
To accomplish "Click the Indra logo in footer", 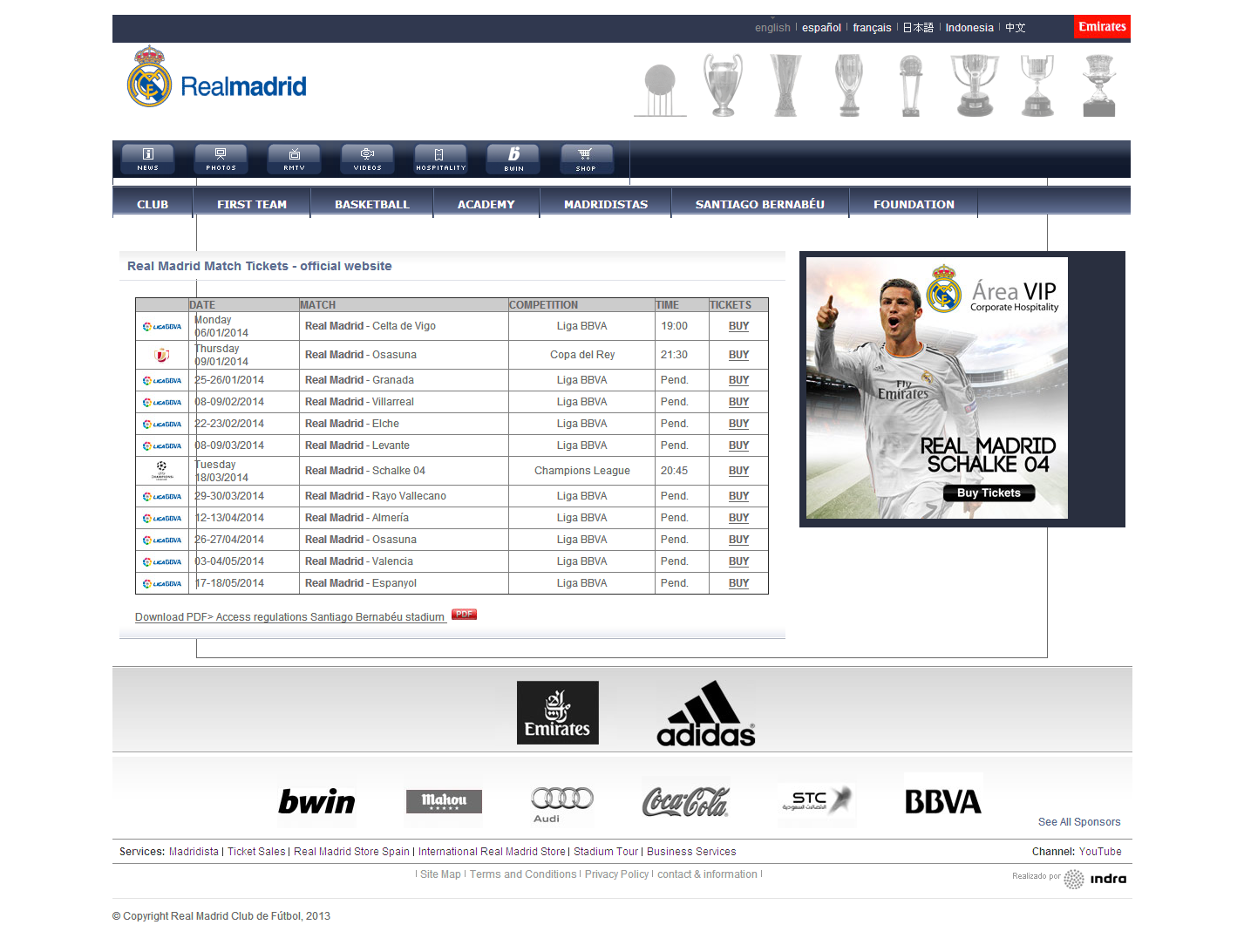I will pos(1096,879).
